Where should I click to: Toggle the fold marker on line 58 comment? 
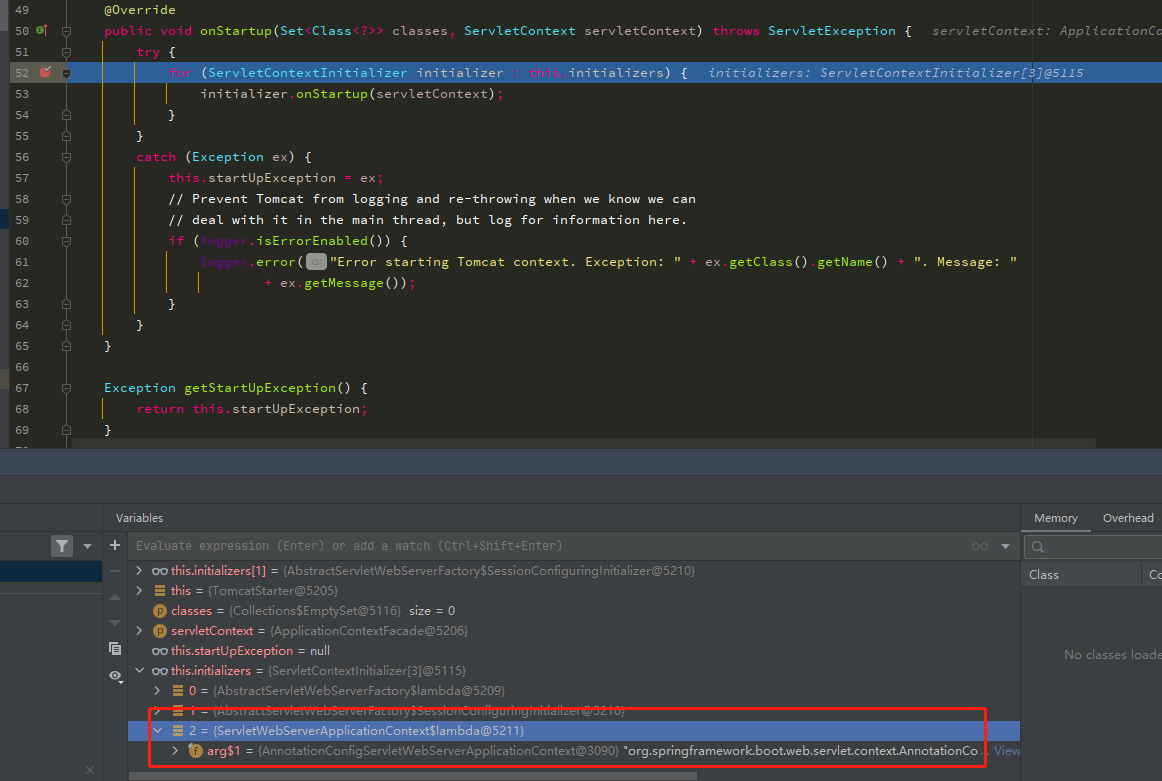click(66, 199)
